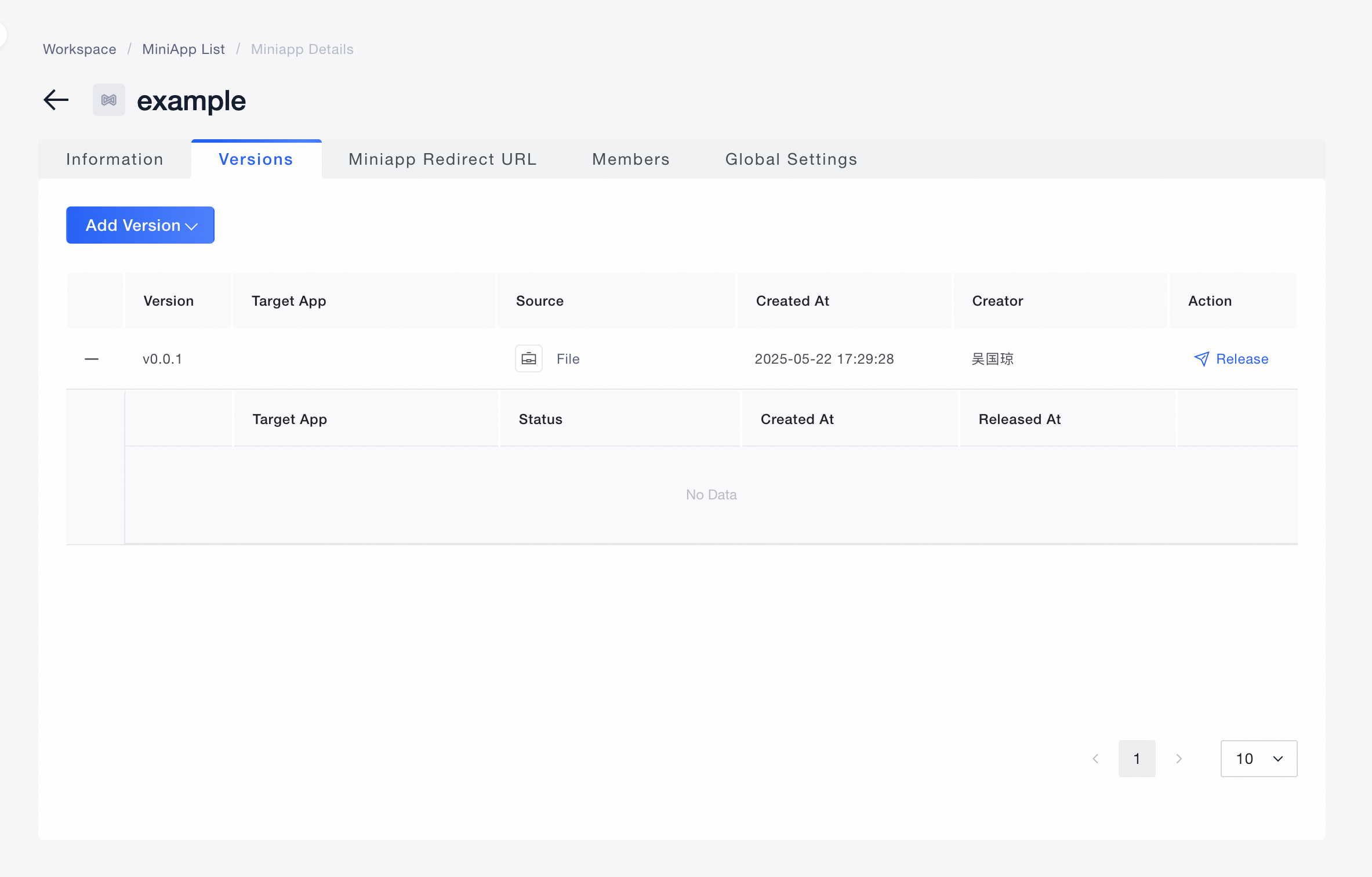Click the File source icon
This screenshot has height=877, width=1372.
tap(529, 358)
